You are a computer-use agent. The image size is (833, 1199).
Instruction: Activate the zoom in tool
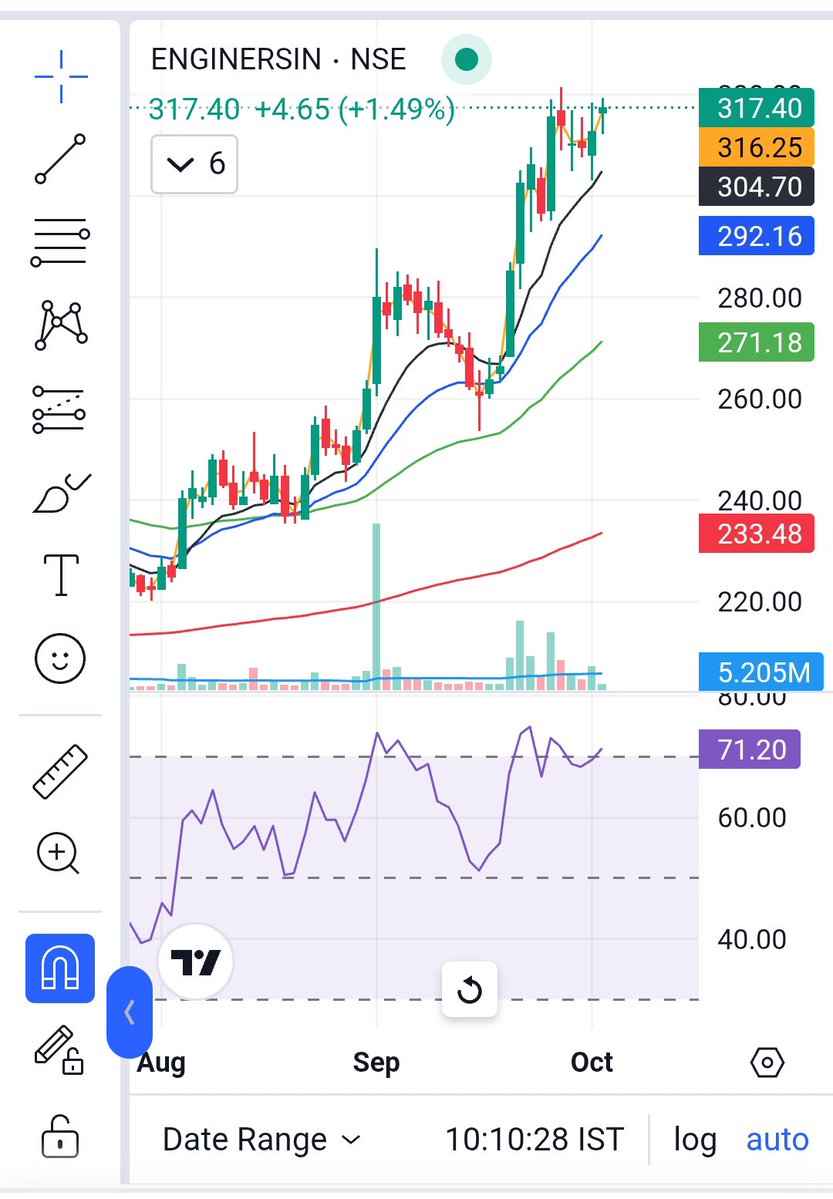pyautogui.click(x=59, y=853)
